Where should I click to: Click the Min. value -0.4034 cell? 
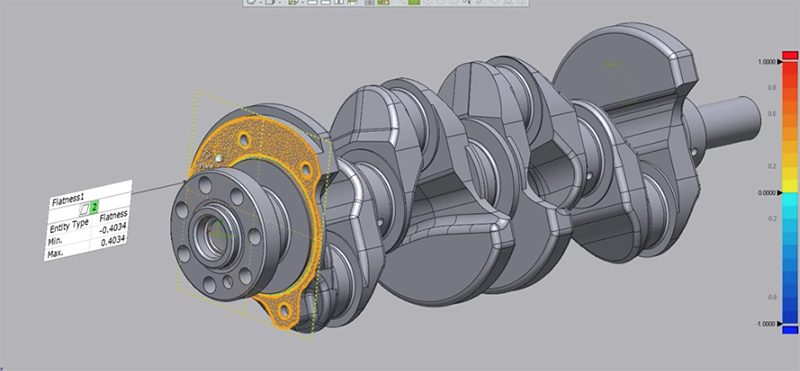[114, 228]
